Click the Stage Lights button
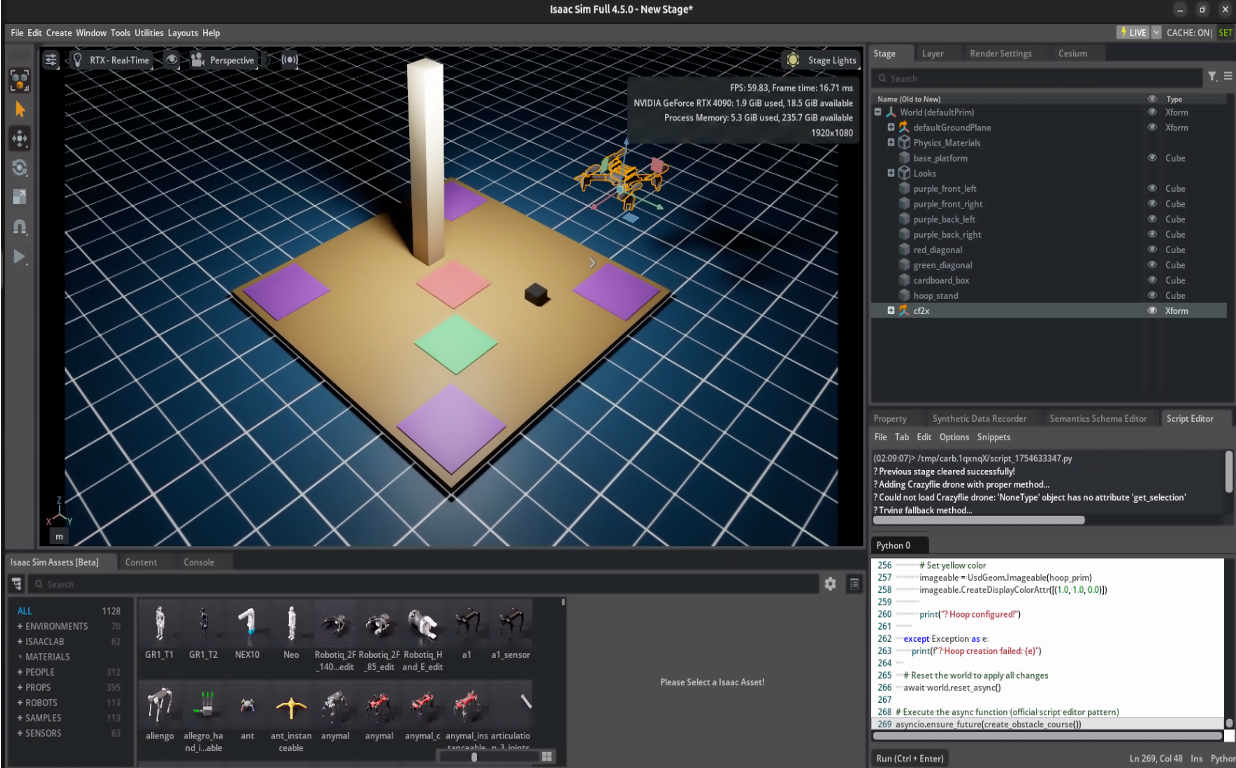This screenshot has width=1236, height=768. [822, 60]
